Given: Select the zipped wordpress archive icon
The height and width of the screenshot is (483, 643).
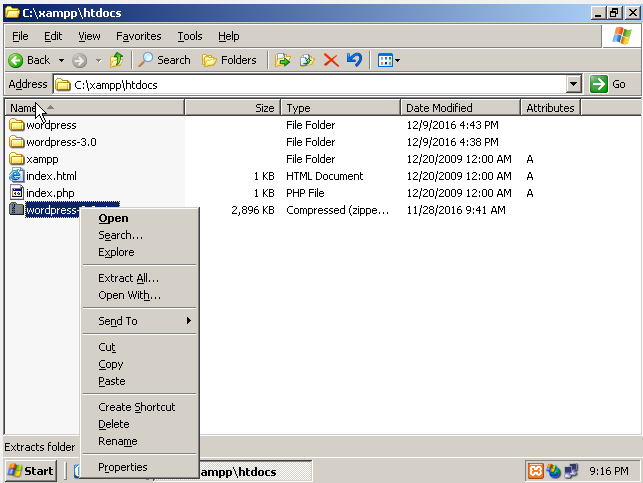Looking at the screenshot, I should click(x=16, y=210).
